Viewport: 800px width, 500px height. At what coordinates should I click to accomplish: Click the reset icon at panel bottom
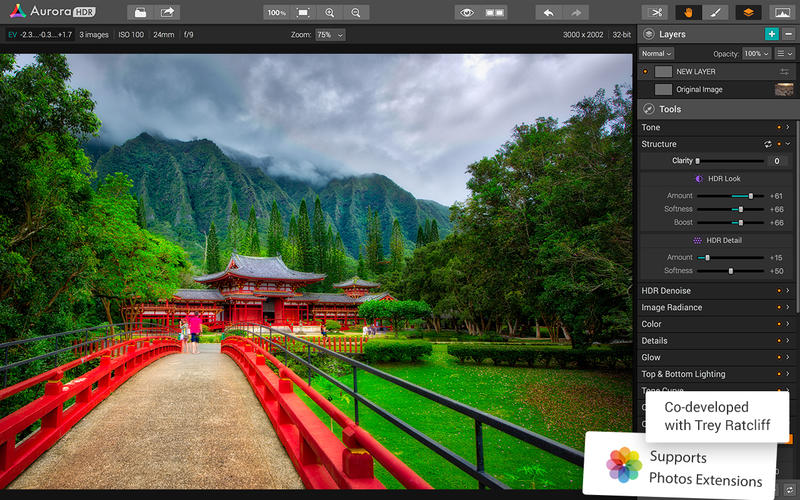pos(790,490)
